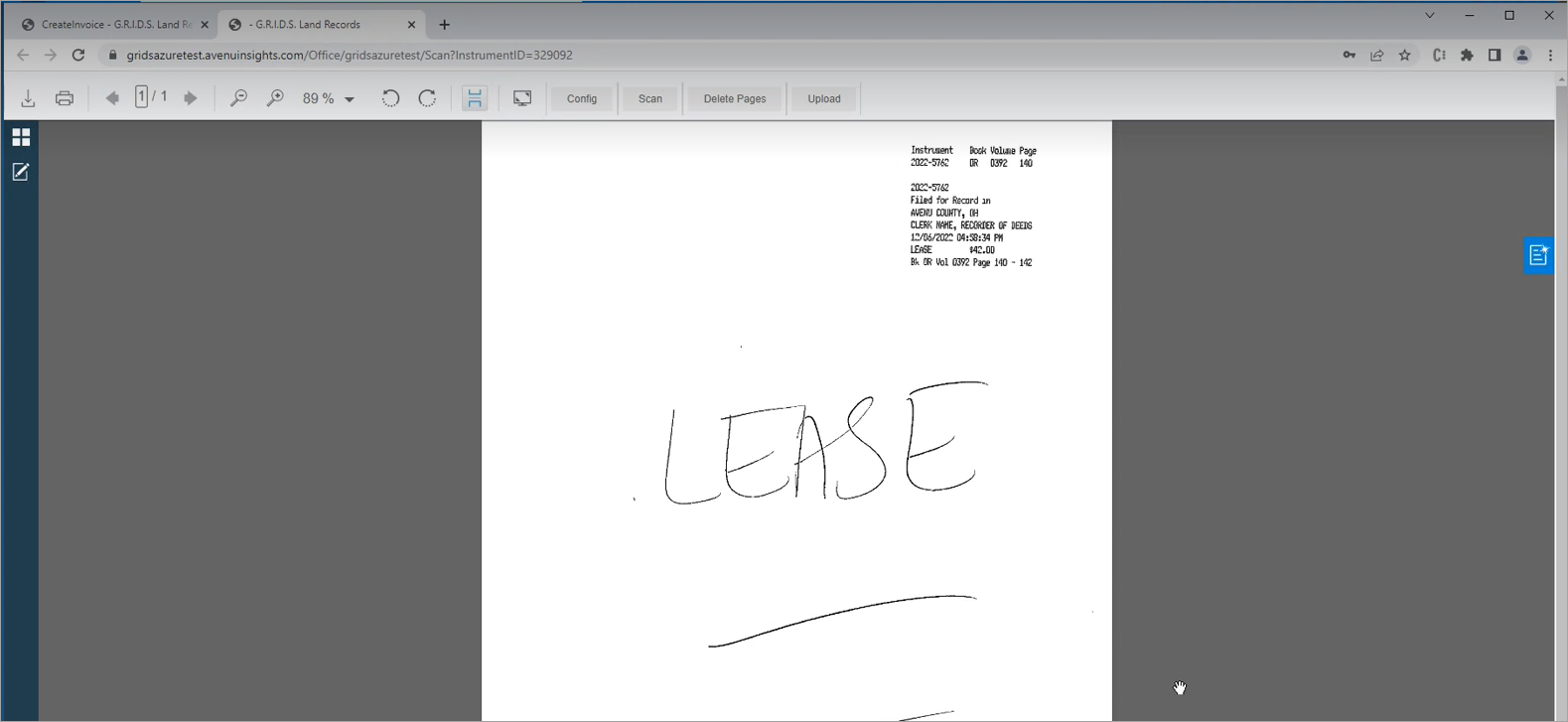Toggle the continuous page layout mode
This screenshot has width=1568, height=722.
pos(475,98)
